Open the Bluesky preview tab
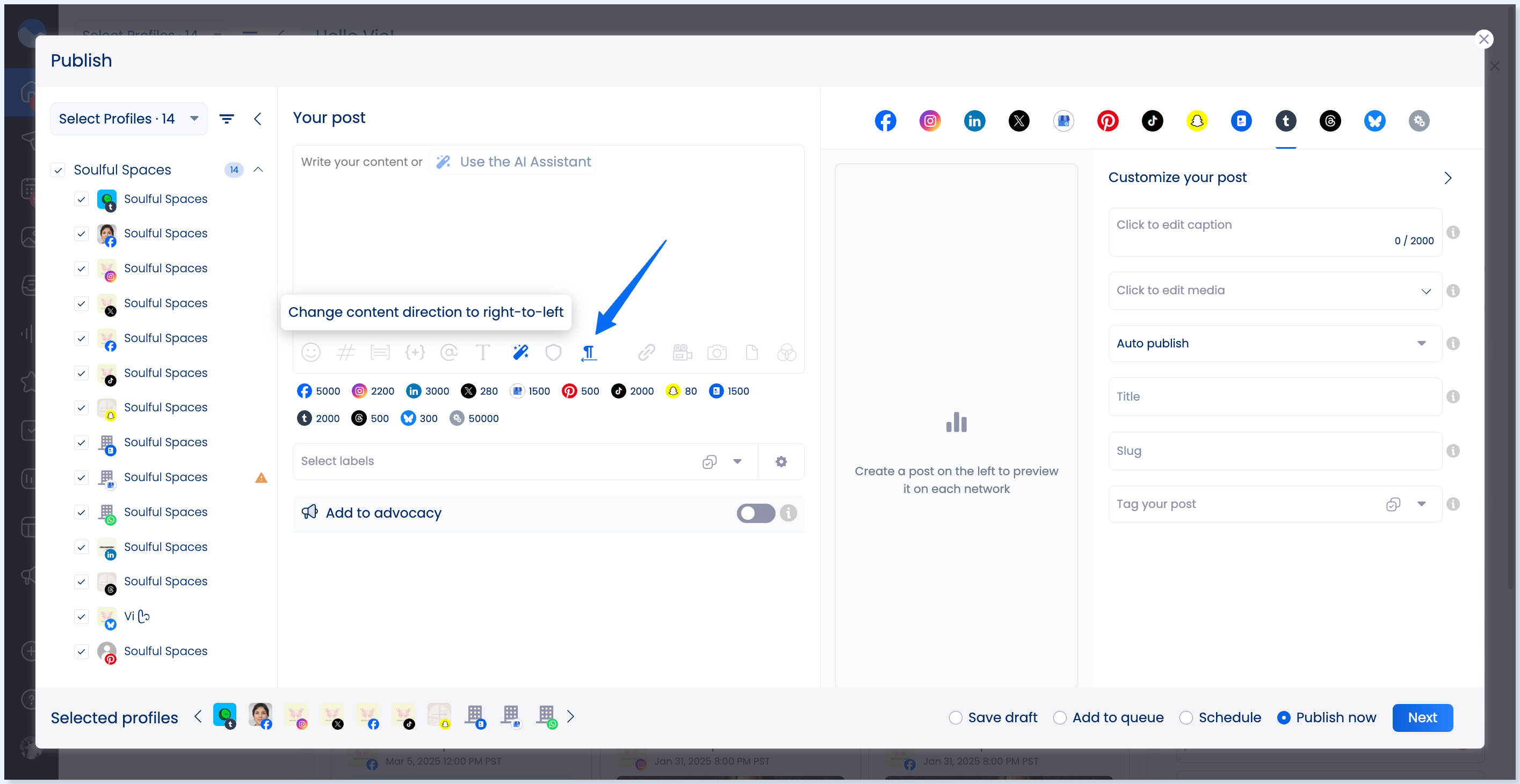Viewport: 1520px width, 784px height. point(1374,120)
